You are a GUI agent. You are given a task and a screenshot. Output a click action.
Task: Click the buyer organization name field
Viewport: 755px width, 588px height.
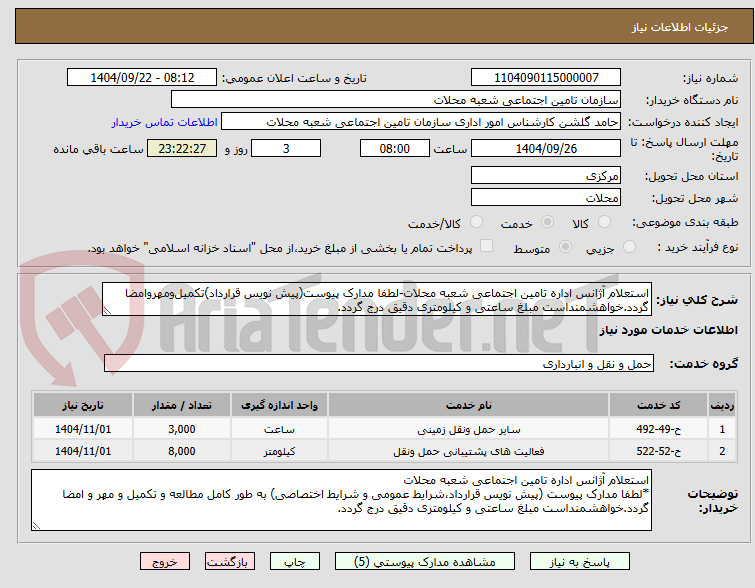[x=396, y=100]
